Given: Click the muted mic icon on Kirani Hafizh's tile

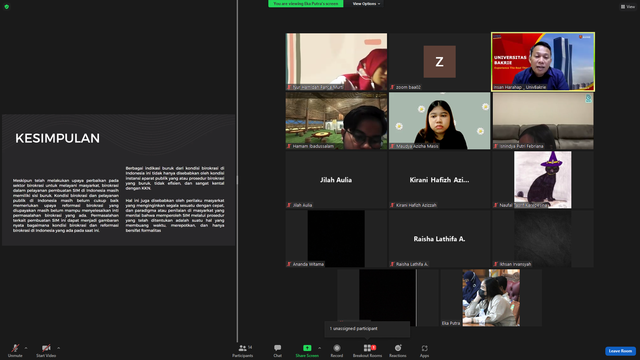Looking at the screenshot, I should [392, 205].
